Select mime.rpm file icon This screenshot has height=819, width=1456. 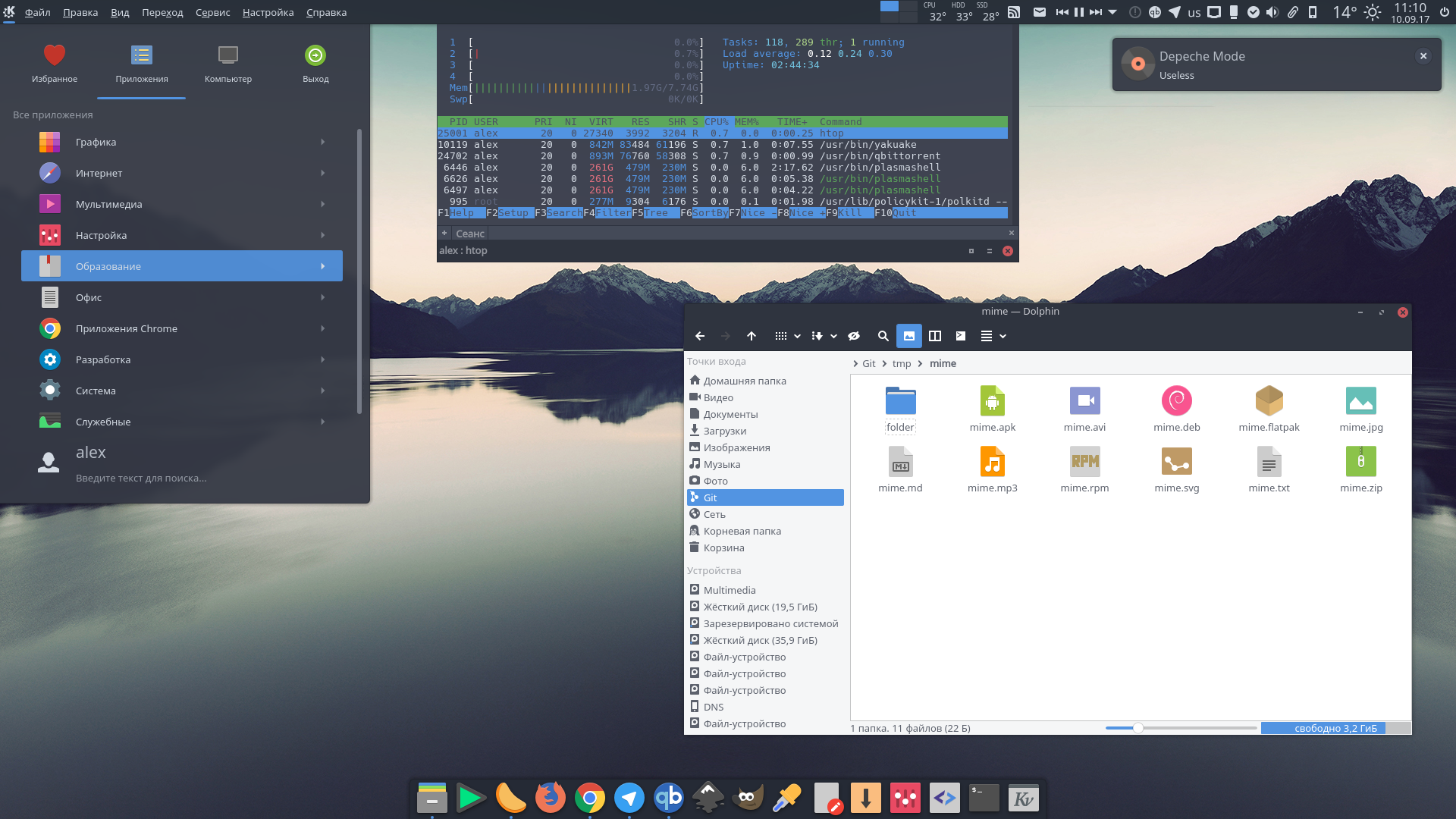coord(1085,461)
